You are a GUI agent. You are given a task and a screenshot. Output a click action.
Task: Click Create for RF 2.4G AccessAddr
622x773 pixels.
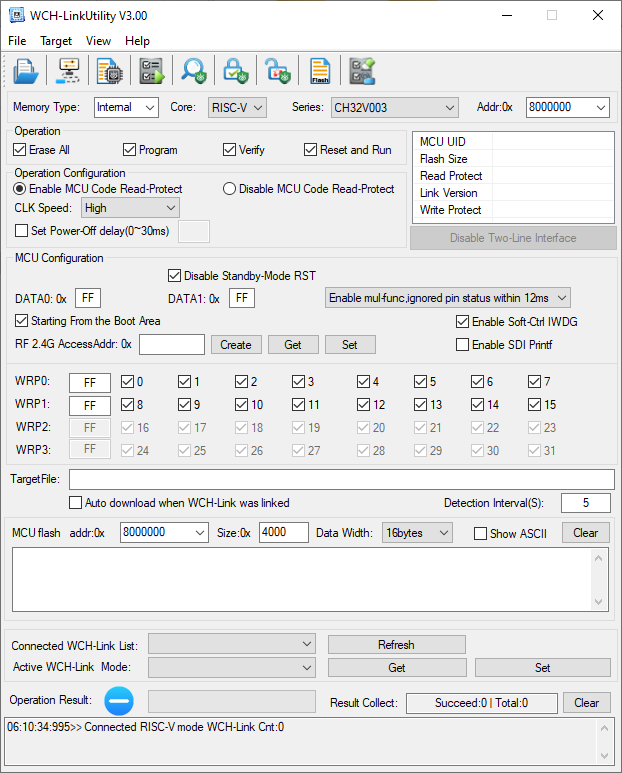(x=236, y=345)
